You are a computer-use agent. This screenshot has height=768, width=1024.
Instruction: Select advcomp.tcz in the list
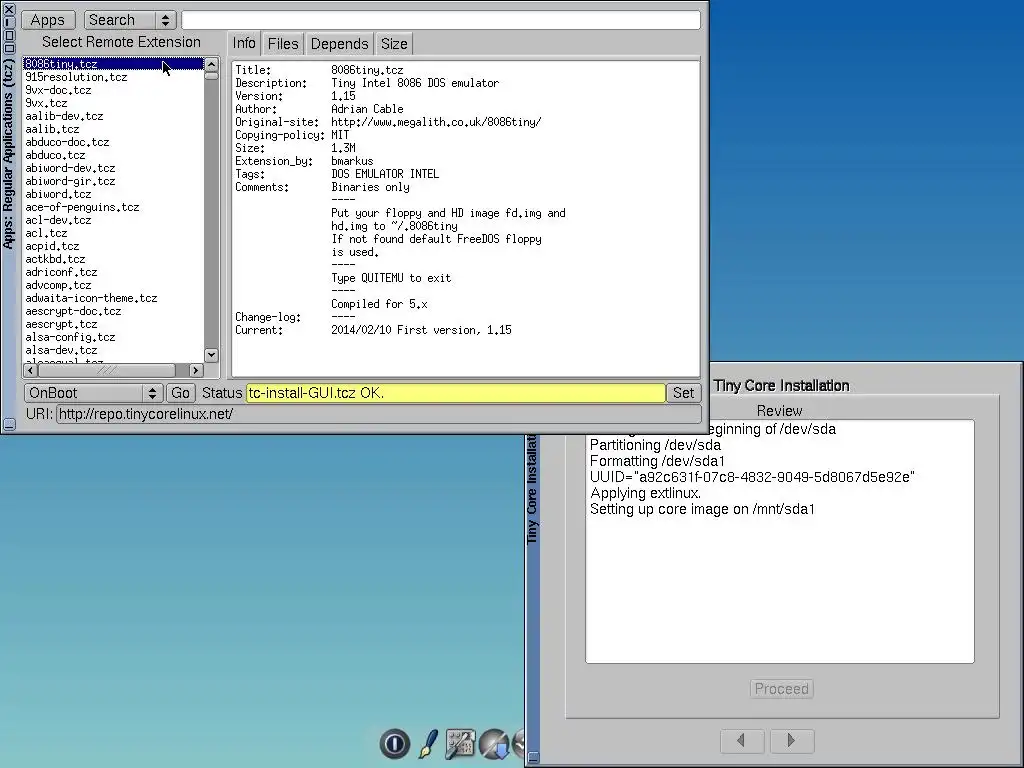point(113,285)
